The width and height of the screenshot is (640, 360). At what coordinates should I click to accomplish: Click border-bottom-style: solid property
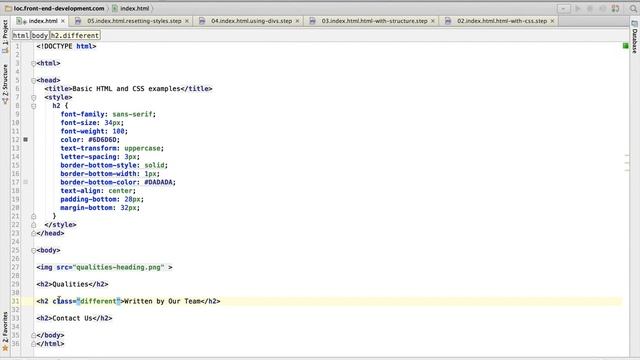[x=114, y=165]
